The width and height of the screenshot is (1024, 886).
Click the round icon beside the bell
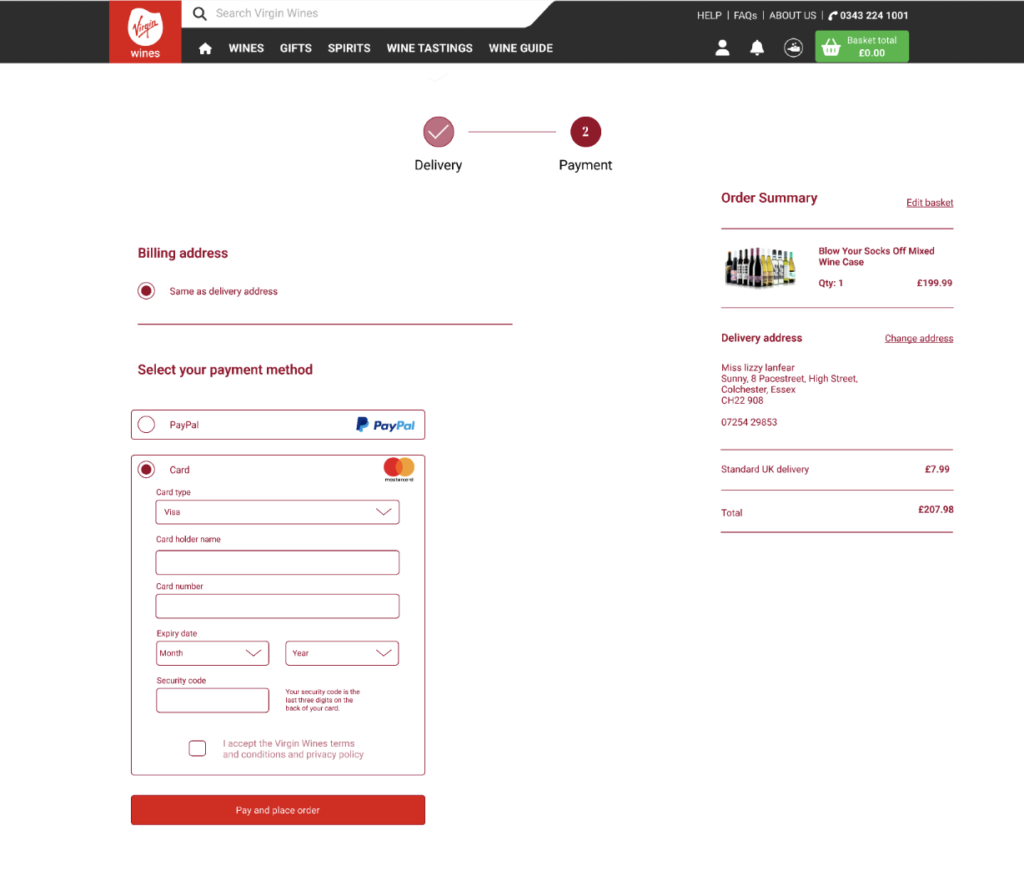pos(793,48)
